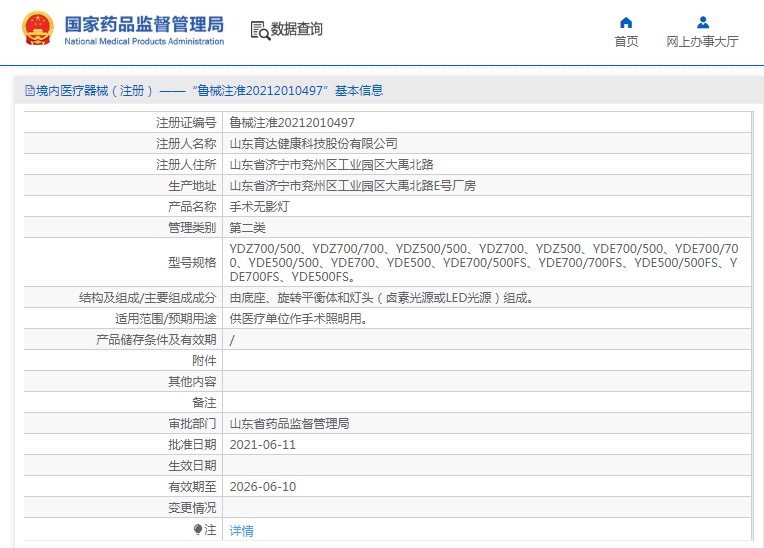The width and height of the screenshot is (764, 548).
Task: Click the 注册证编号 label
Action: pos(186,123)
